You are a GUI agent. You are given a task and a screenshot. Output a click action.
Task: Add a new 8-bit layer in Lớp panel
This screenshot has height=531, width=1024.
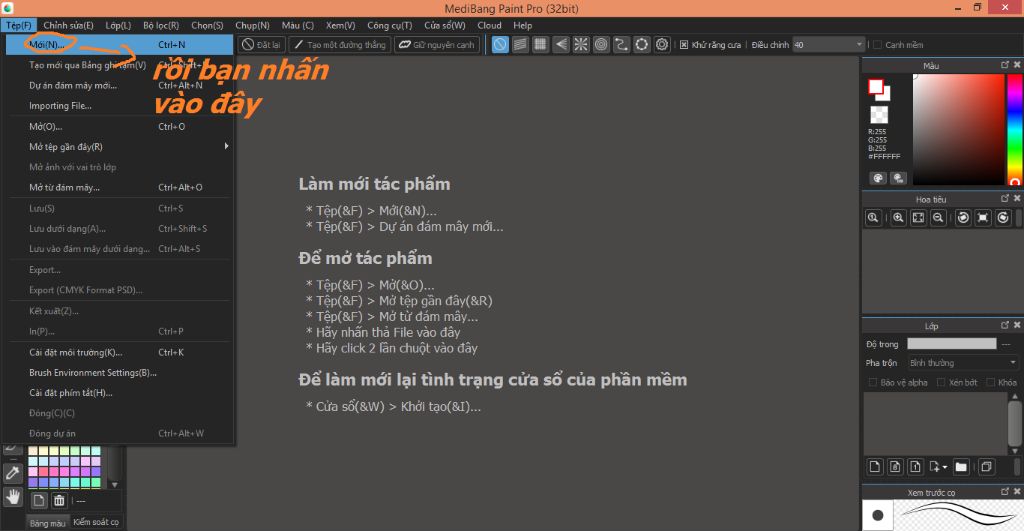(895, 466)
